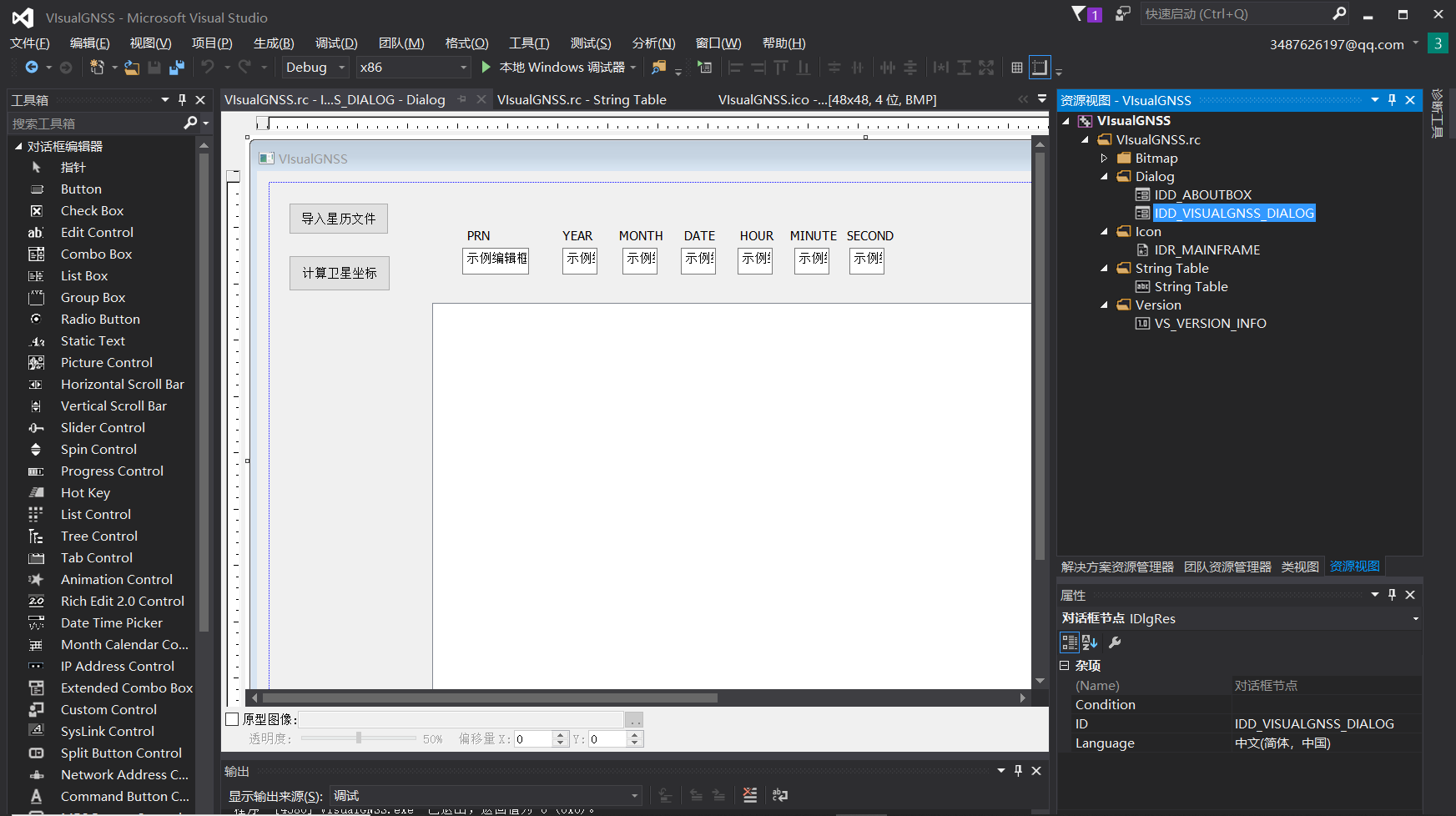Click the toolbox search input field
Viewport: 1456px width, 816px height.
coord(94,123)
